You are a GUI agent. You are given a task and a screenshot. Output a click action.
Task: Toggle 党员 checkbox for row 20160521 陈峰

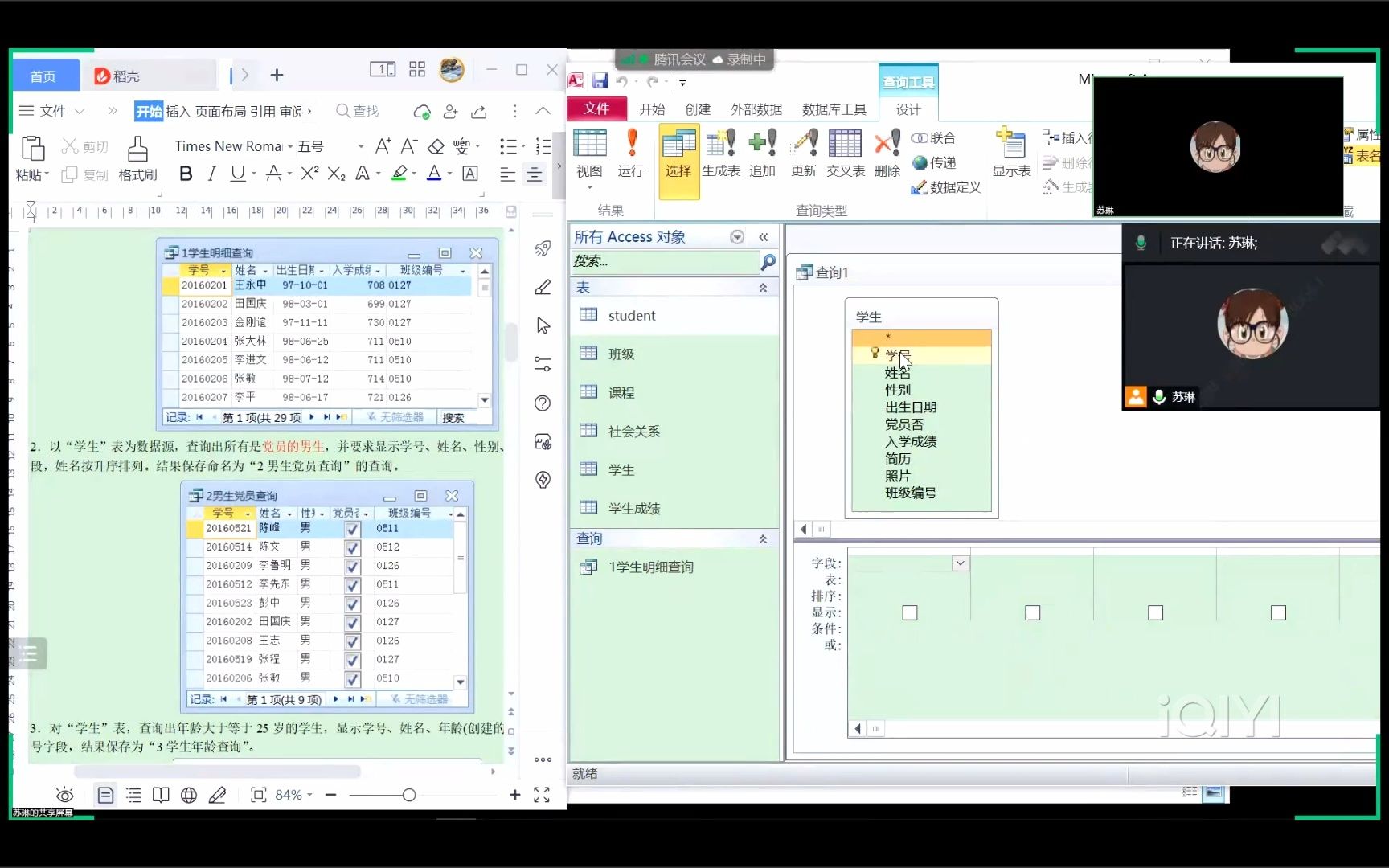click(352, 529)
